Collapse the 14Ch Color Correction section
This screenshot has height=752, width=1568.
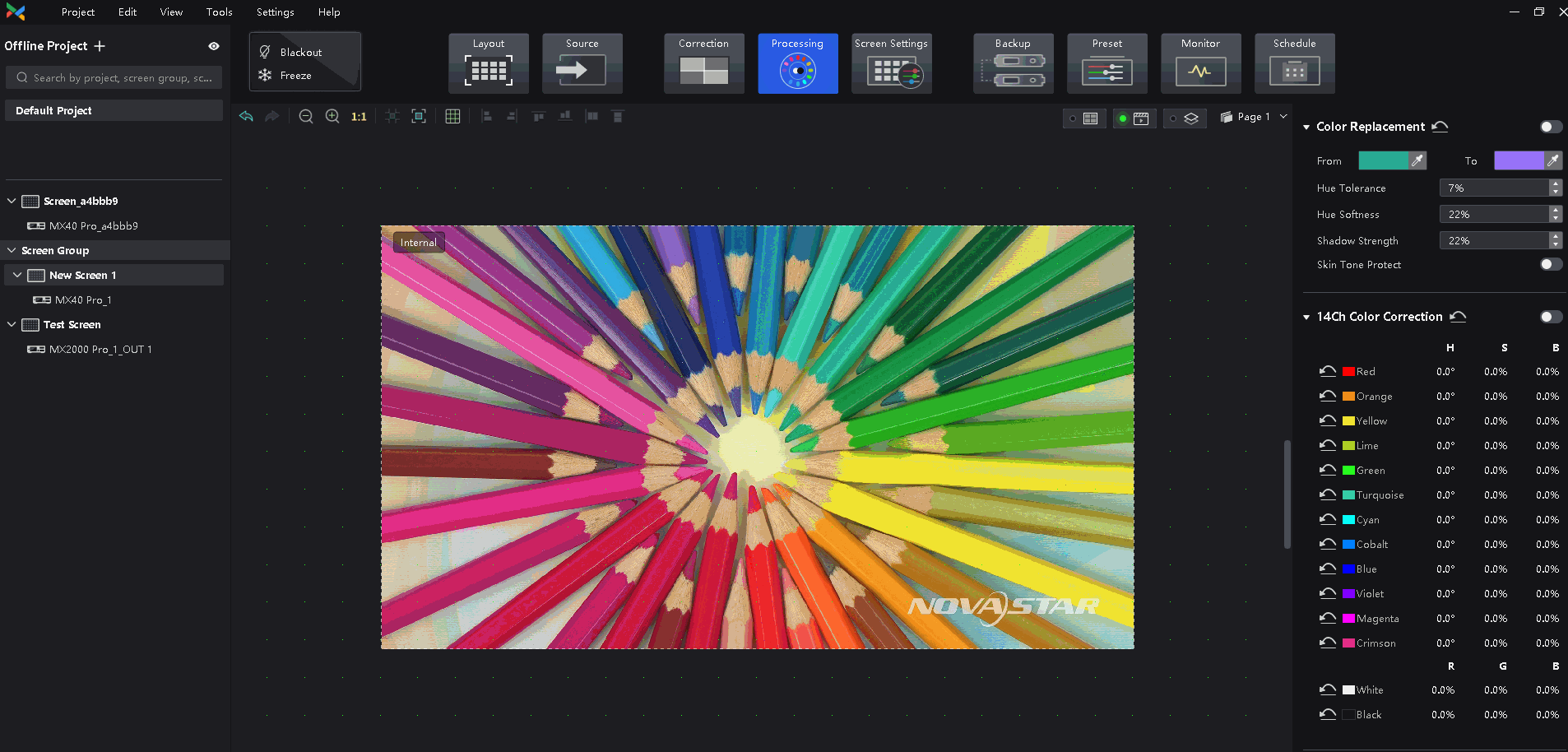click(x=1306, y=318)
